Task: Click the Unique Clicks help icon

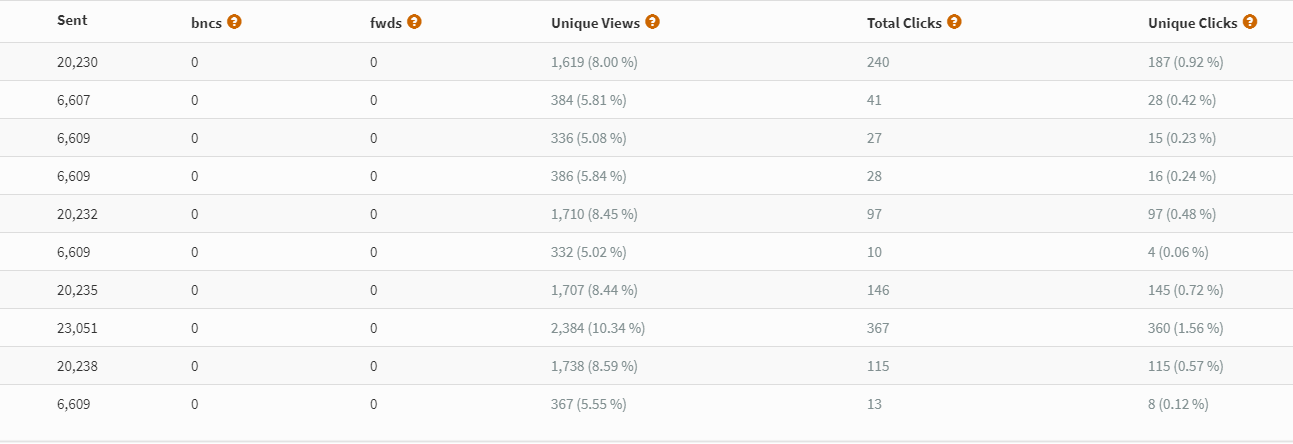Action: click(1250, 21)
